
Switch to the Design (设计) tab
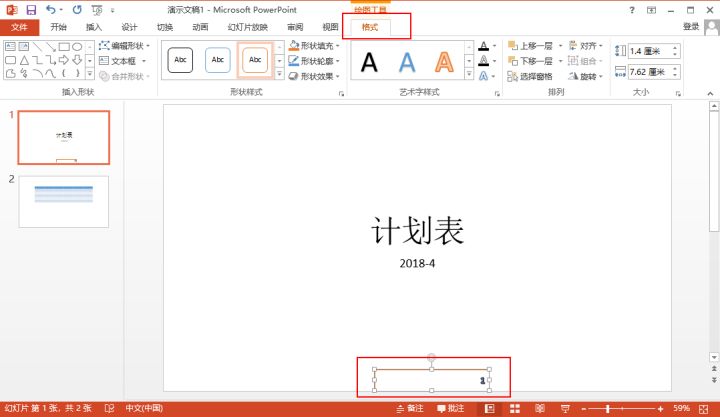coord(129,27)
